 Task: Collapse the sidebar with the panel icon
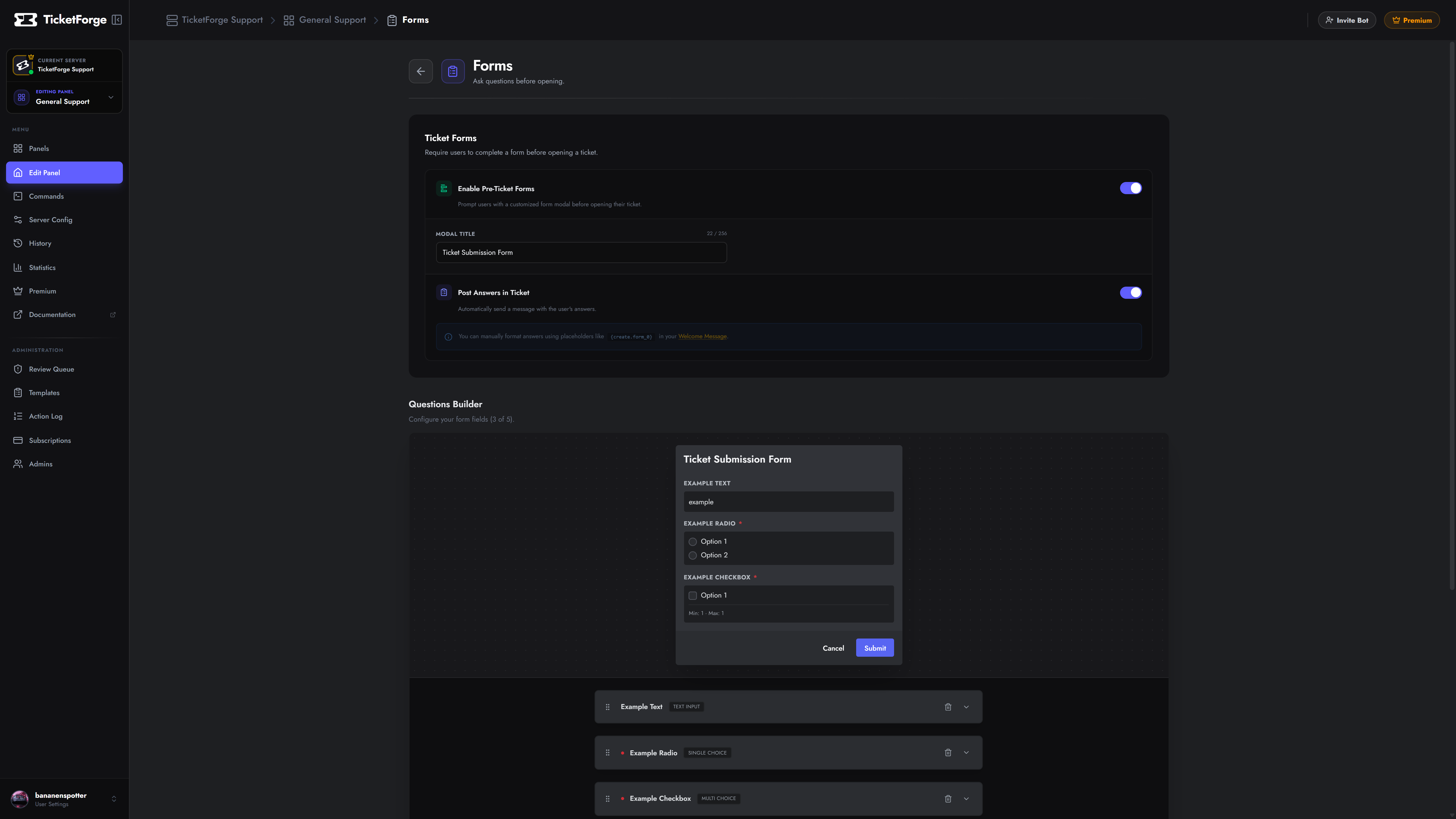click(117, 20)
